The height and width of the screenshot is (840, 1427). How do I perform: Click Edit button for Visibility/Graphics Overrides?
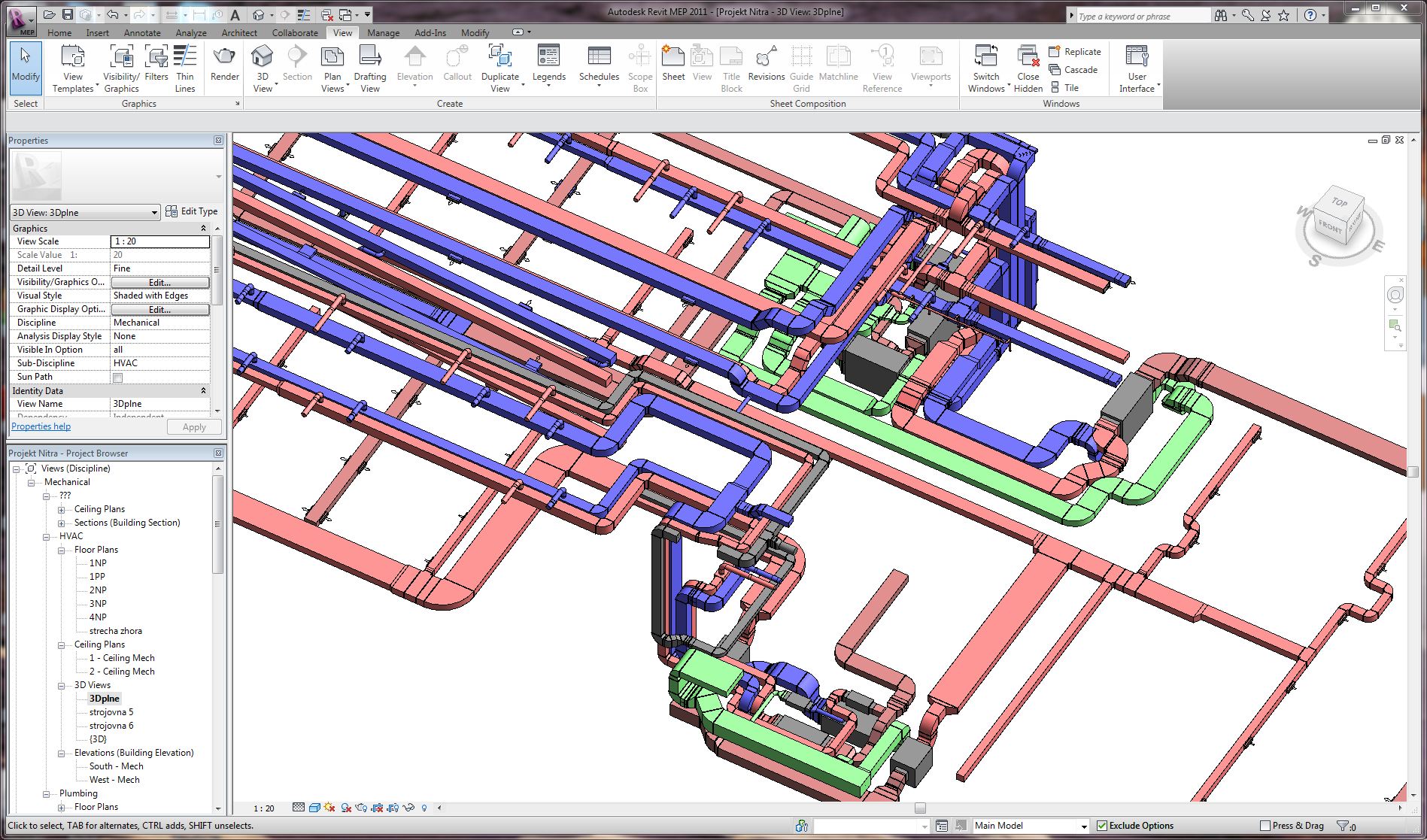tap(159, 283)
